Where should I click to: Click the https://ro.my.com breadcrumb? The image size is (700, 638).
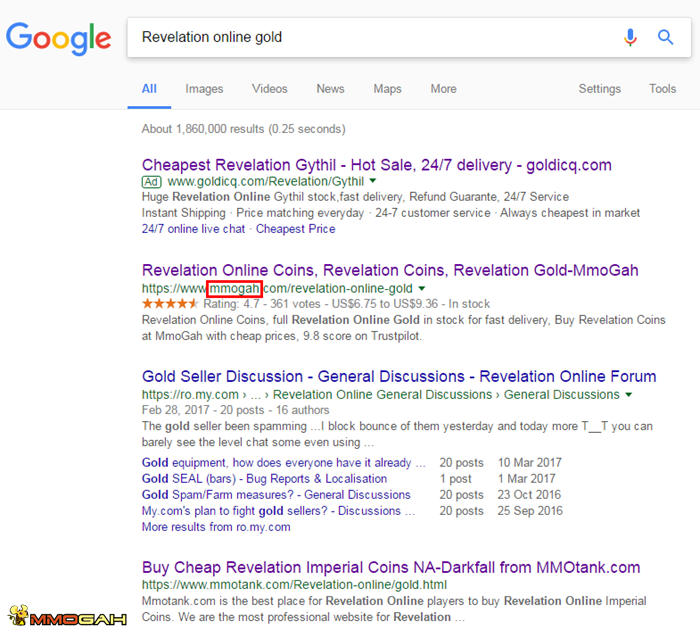click(190, 395)
